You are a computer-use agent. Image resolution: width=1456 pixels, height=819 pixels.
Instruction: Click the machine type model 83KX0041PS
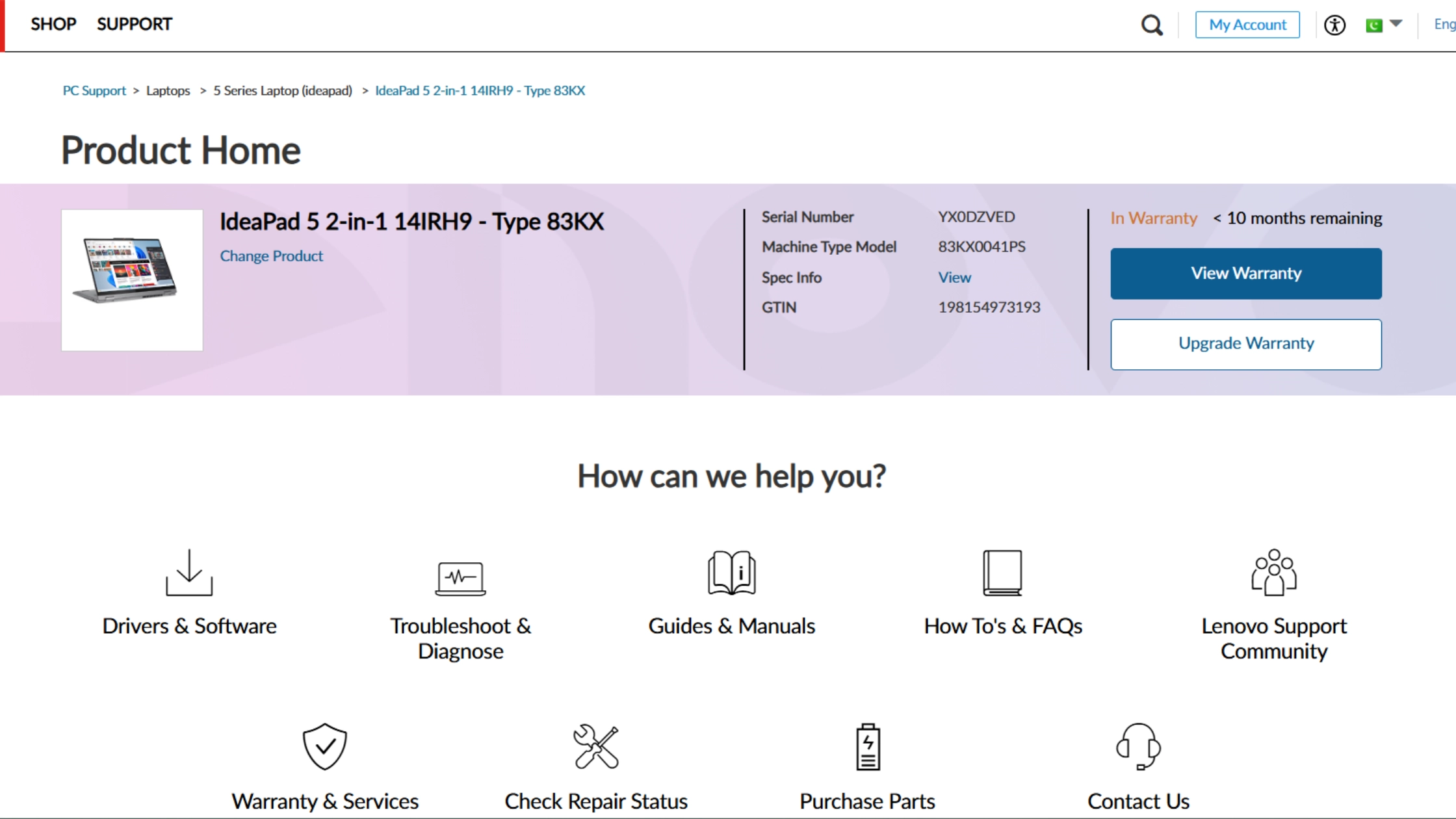pyautogui.click(x=981, y=247)
